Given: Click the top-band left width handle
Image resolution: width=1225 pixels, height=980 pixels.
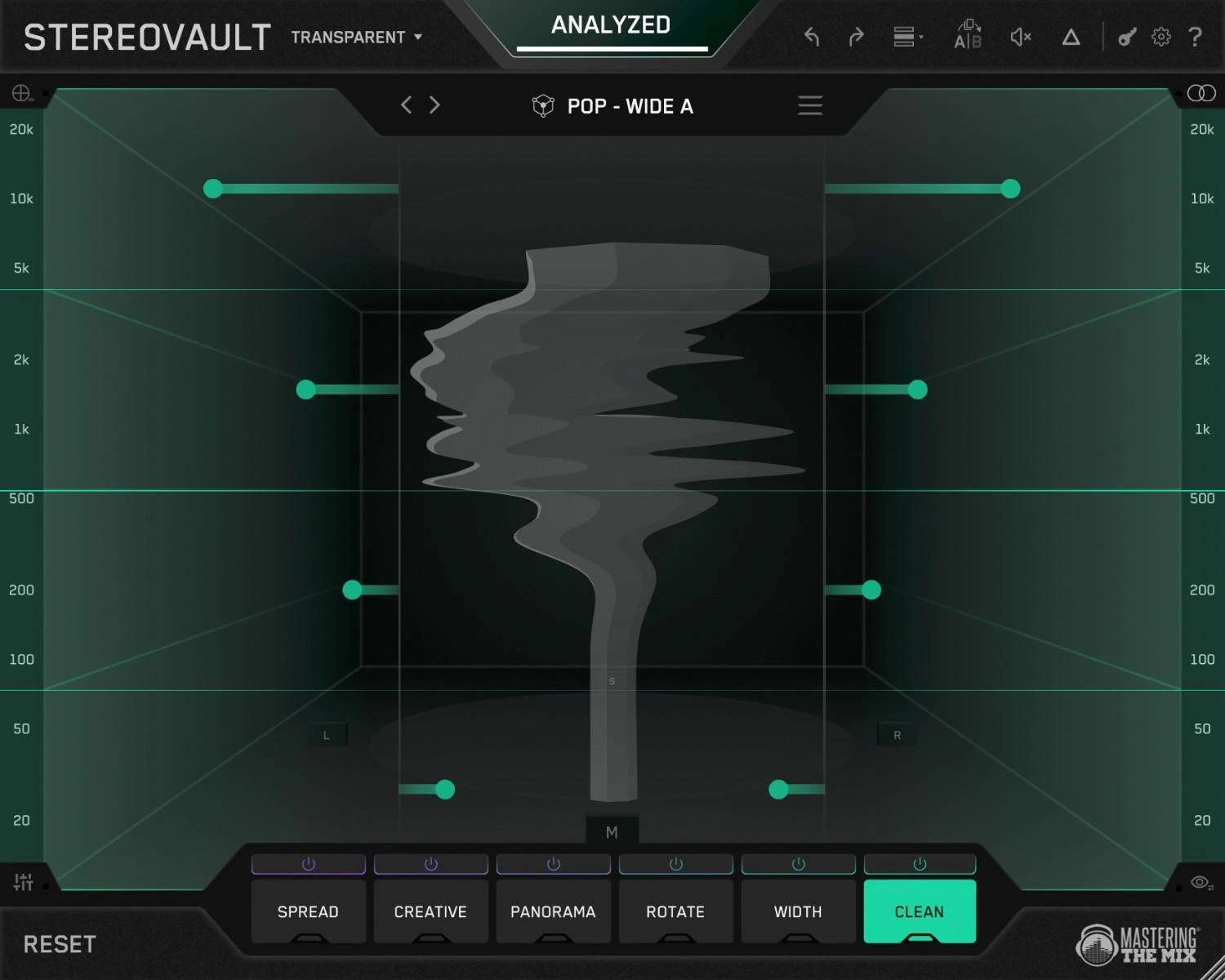Looking at the screenshot, I should coord(213,189).
